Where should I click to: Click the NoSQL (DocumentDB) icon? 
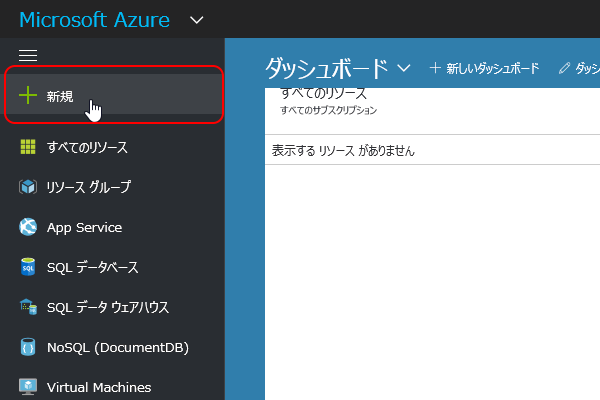[x=28, y=347]
